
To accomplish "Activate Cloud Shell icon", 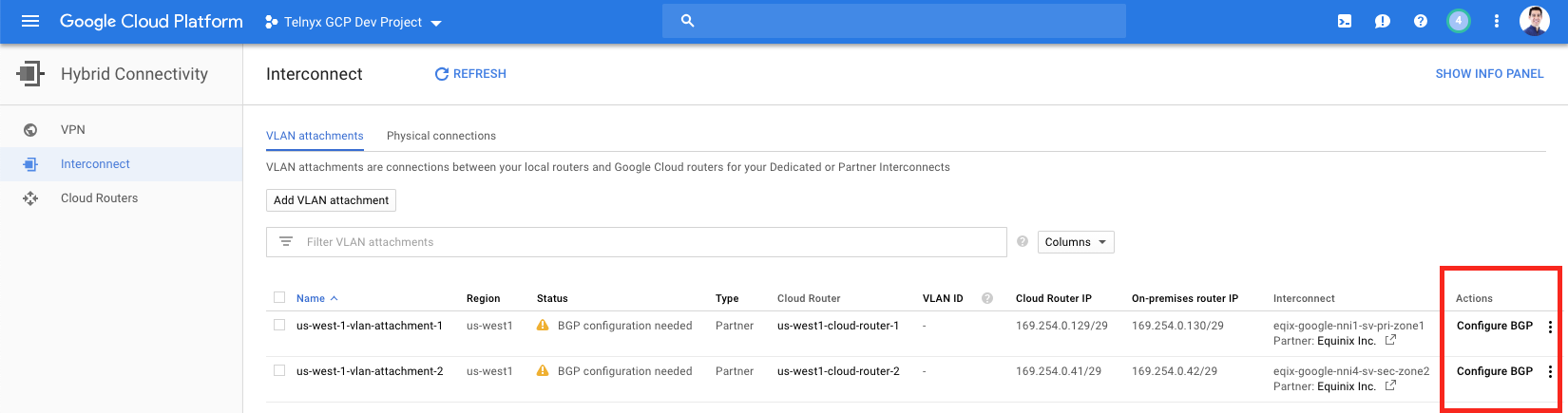I will 1345,21.
